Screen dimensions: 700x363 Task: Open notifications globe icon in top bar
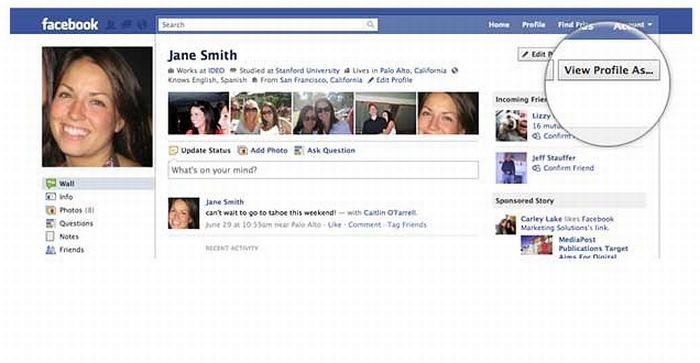click(x=142, y=25)
